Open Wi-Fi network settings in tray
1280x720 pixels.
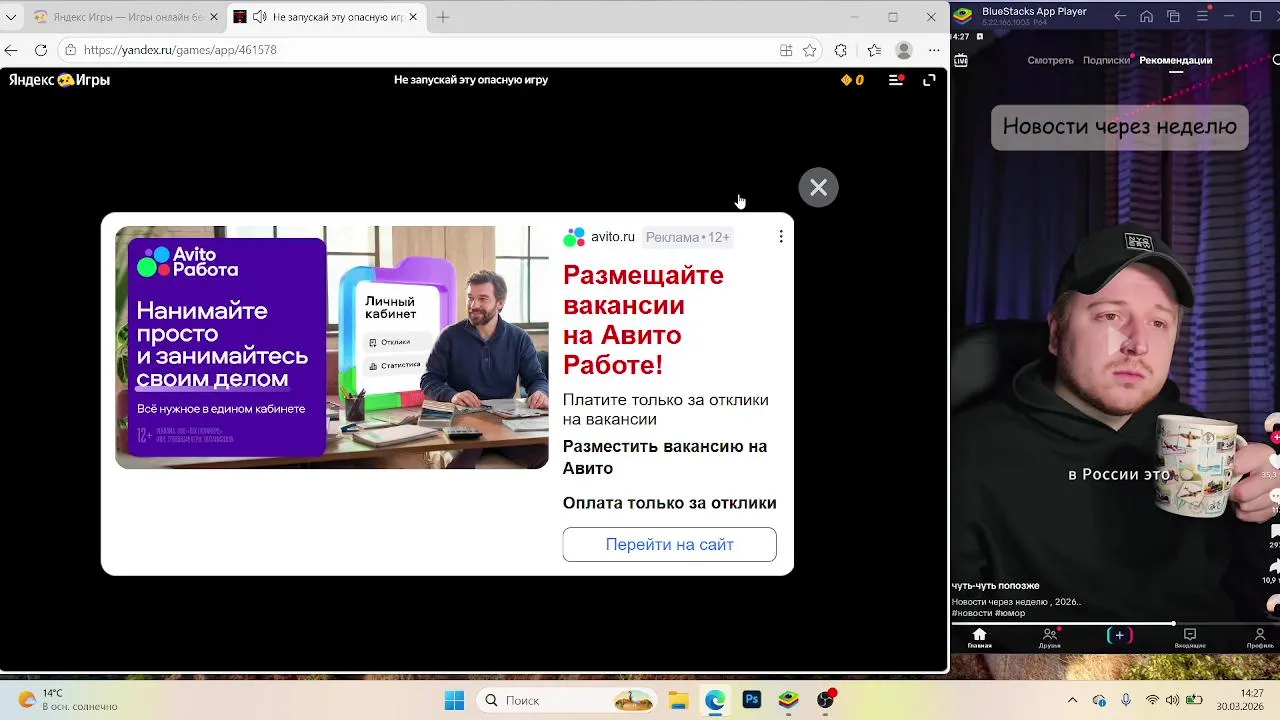click(1152, 700)
